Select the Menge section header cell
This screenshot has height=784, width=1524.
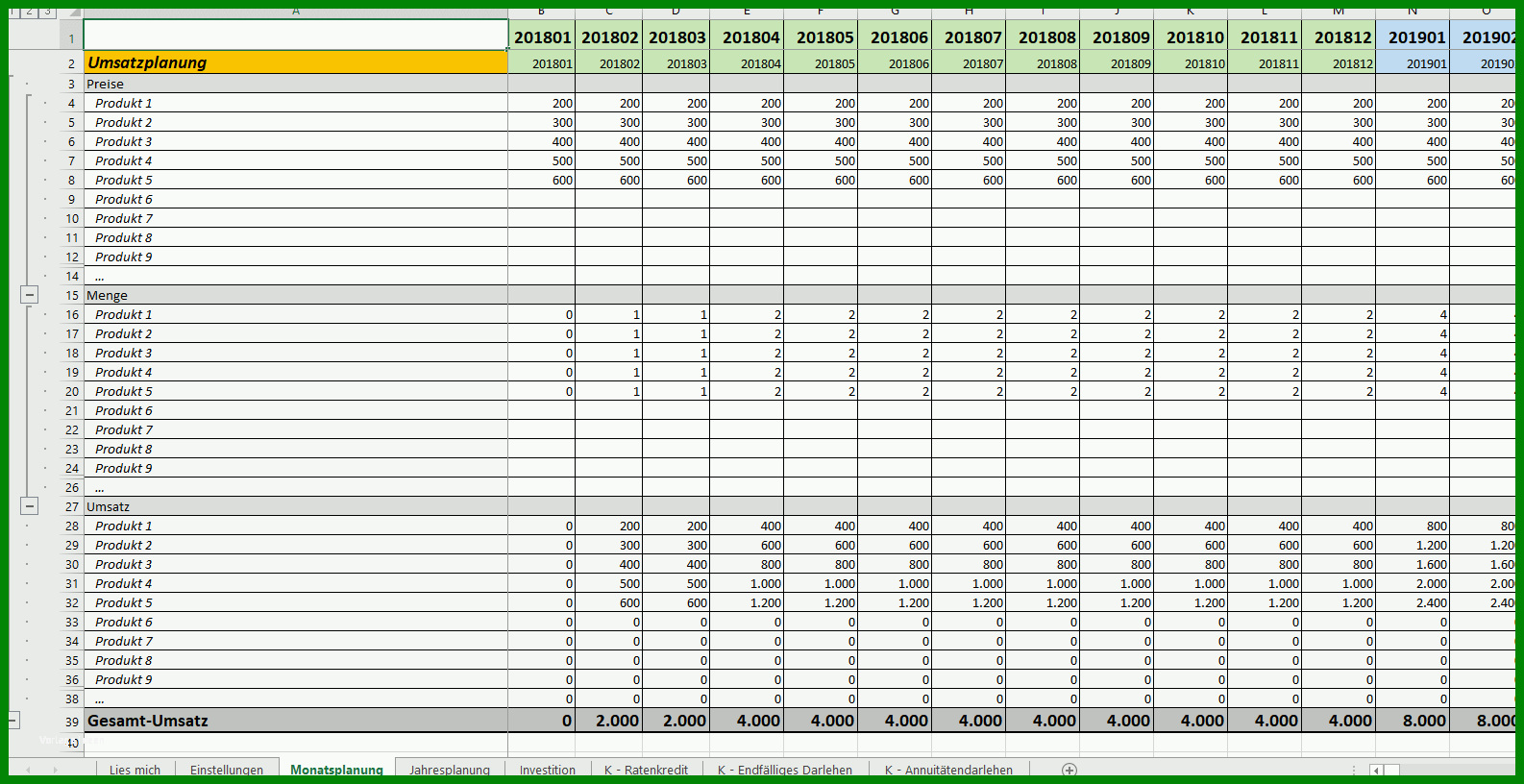coord(296,295)
